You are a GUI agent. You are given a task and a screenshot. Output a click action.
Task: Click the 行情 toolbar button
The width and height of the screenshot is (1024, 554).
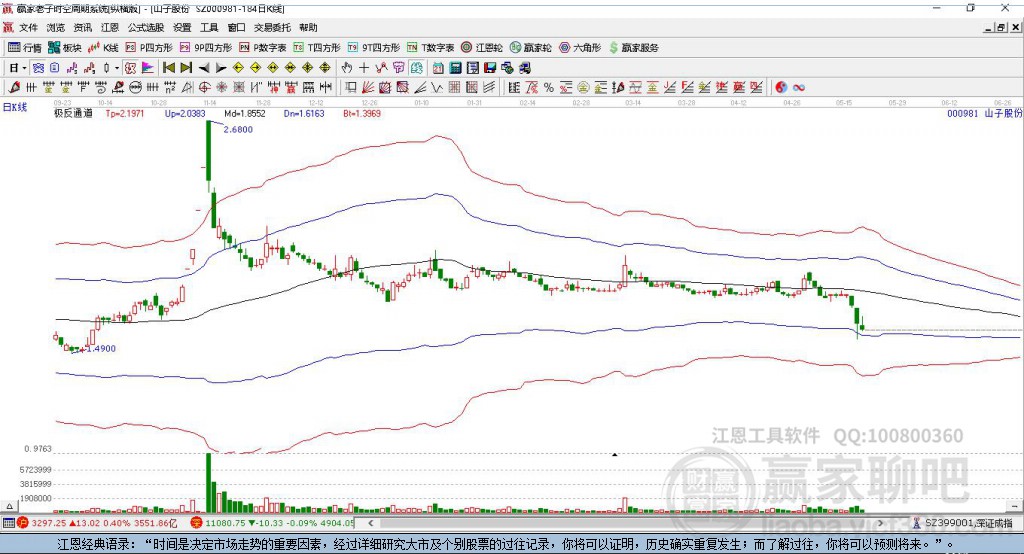pyautogui.click(x=25, y=48)
